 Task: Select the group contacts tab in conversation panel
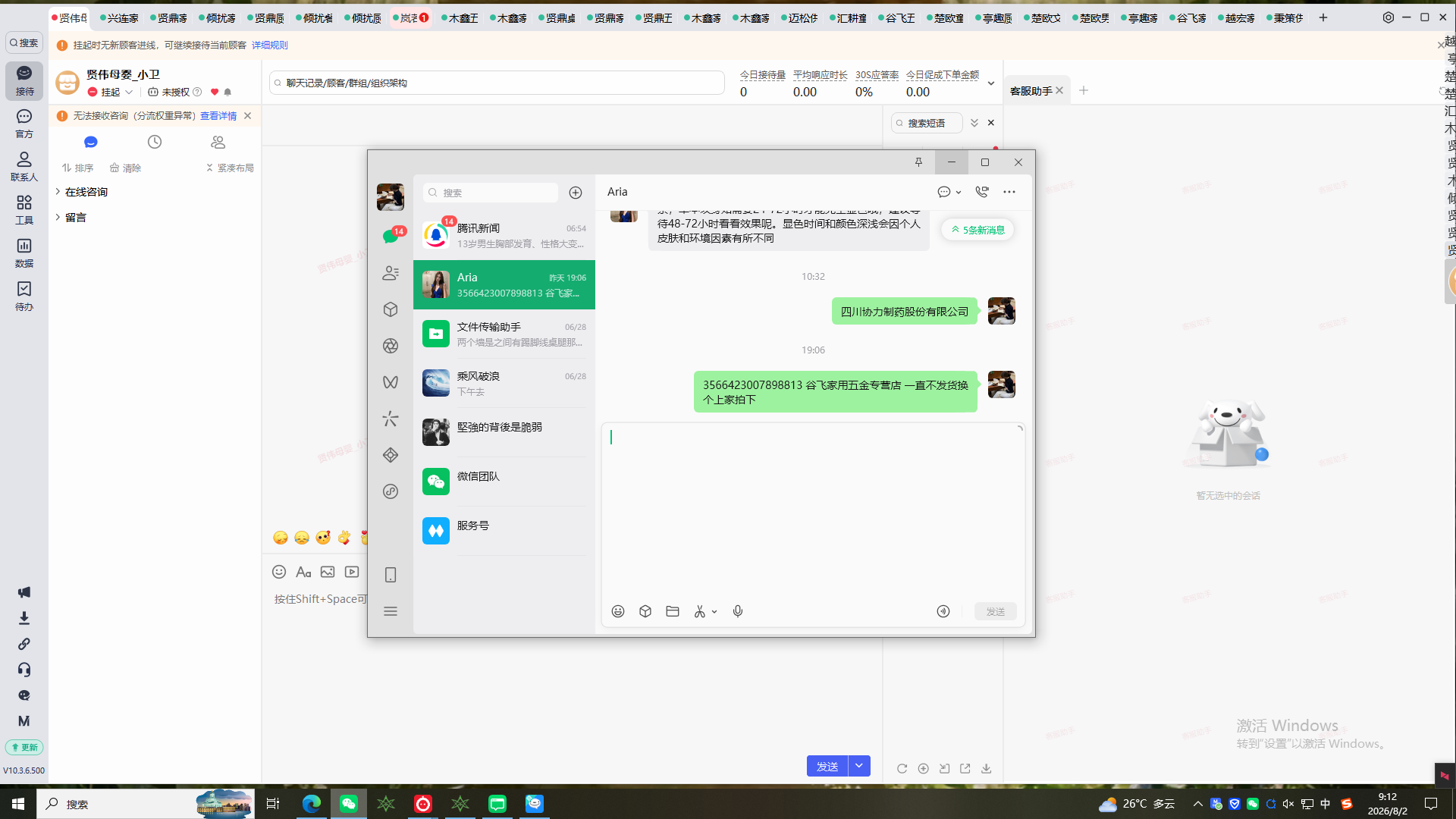(218, 142)
